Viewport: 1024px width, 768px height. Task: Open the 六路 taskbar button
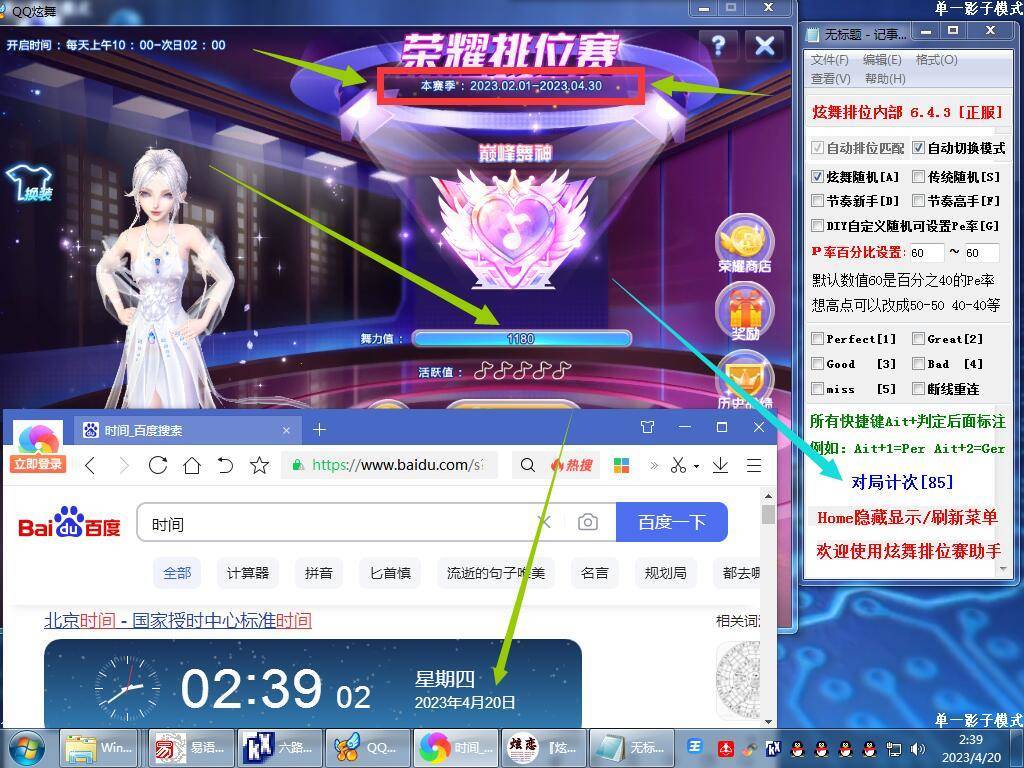tap(280, 748)
